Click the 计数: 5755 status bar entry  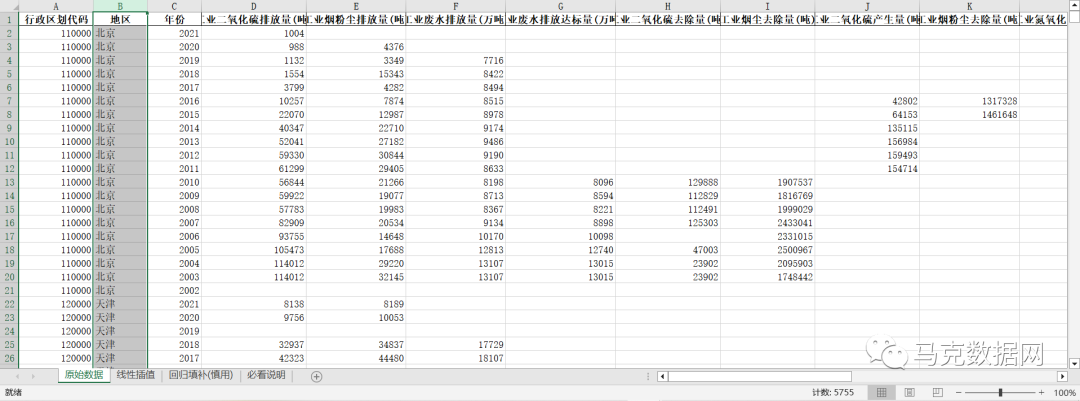coord(833,392)
